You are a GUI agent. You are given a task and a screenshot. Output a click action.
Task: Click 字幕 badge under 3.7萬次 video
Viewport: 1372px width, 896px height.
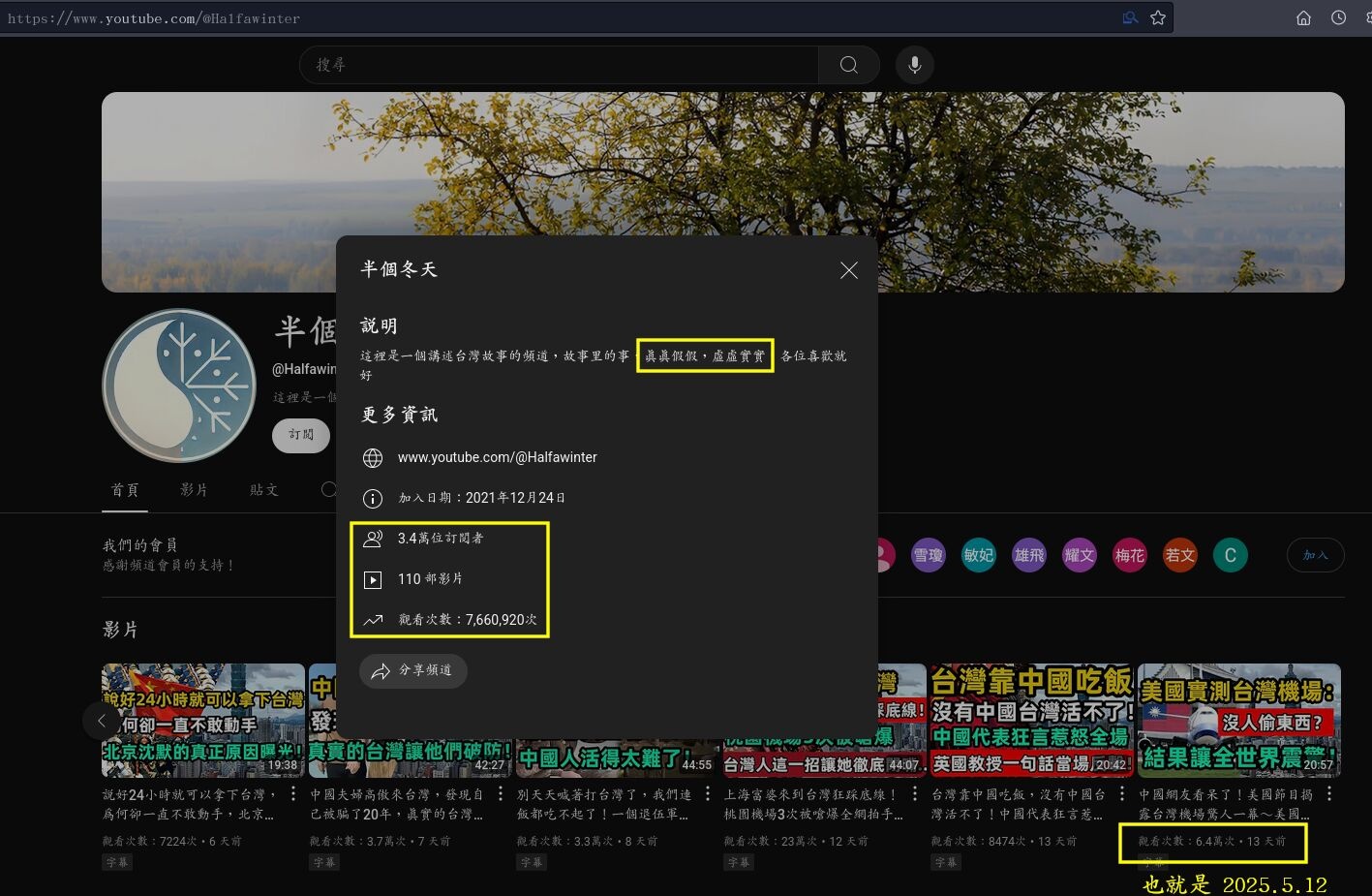(x=323, y=862)
